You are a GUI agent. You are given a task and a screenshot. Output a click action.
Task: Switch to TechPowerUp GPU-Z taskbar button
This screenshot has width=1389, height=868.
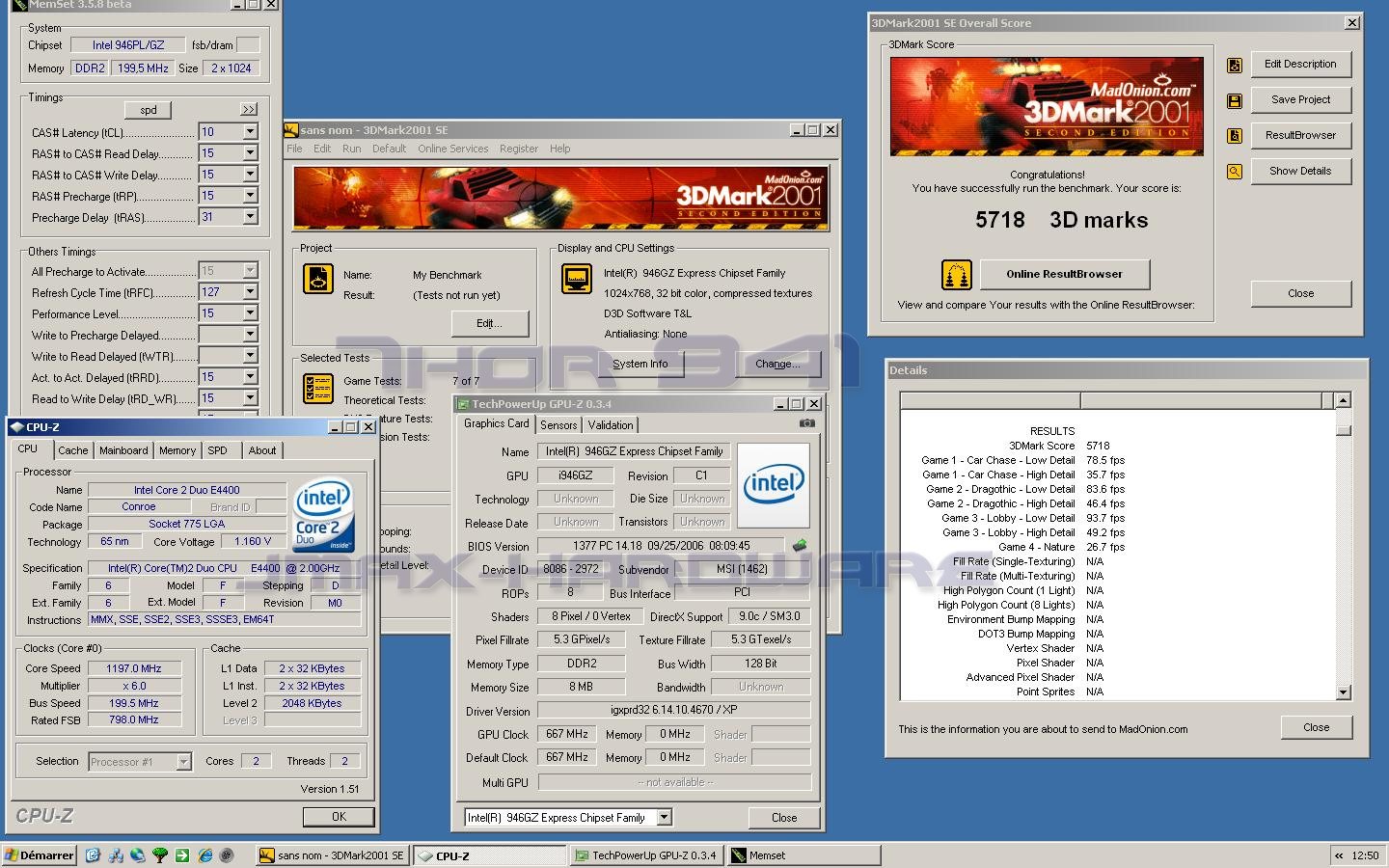(645, 855)
